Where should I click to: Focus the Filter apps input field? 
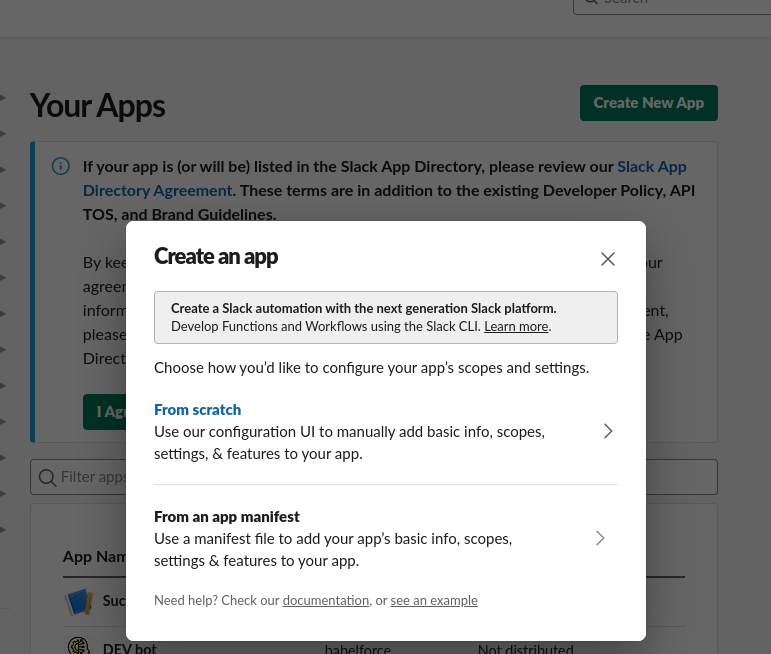pos(90,477)
